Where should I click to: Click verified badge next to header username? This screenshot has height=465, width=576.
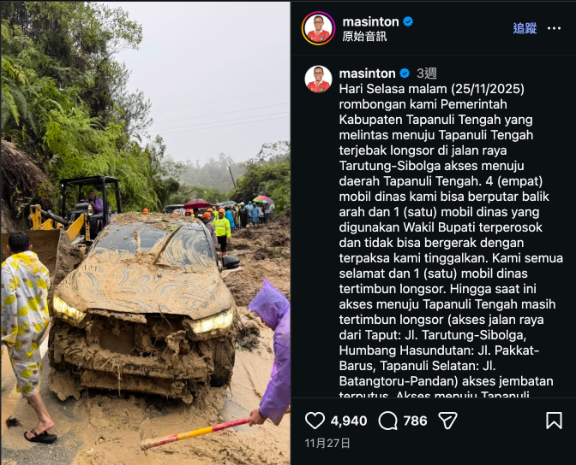(x=408, y=22)
